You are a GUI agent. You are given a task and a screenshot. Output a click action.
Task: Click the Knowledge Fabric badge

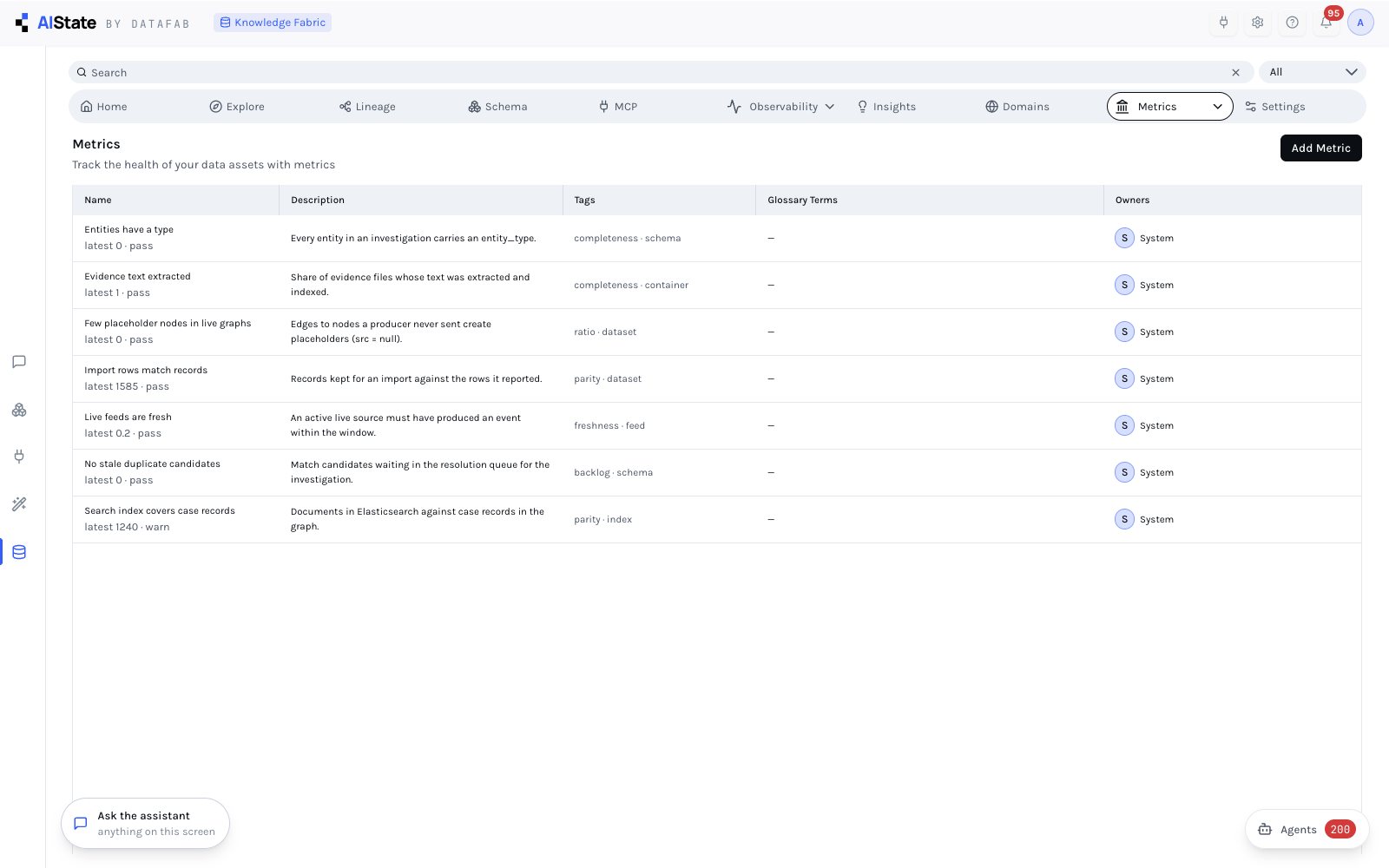(x=273, y=23)
